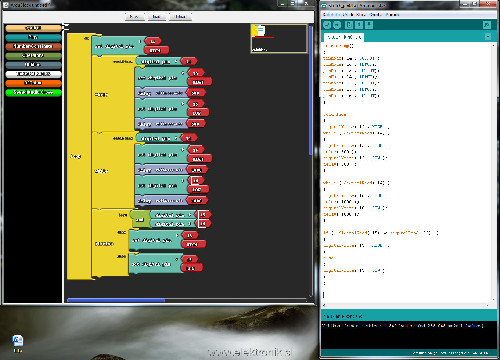Click the Save sketch arrow-down icon

click(x=369, y=25)
